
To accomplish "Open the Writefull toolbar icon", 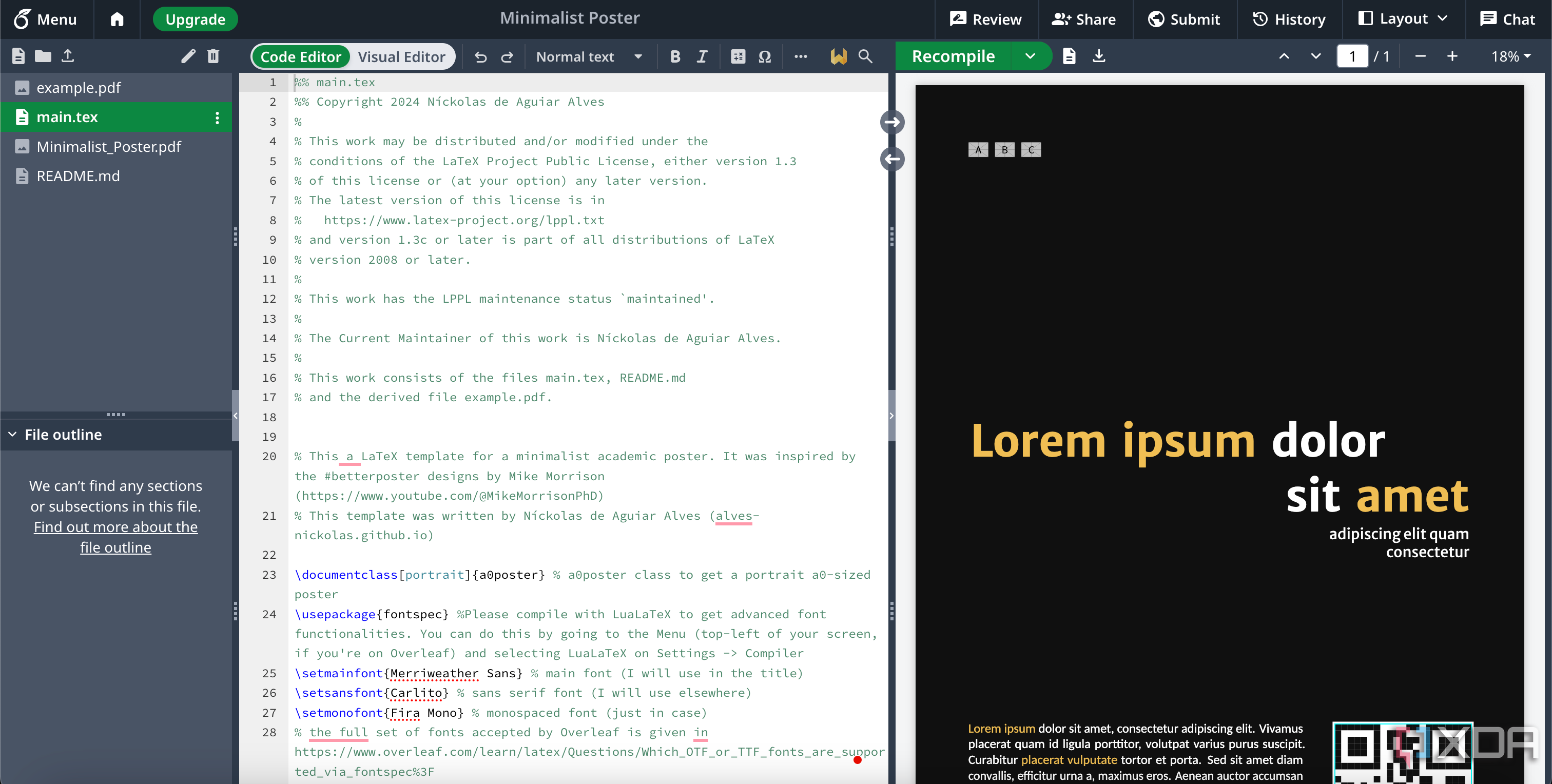I will click(x=838, y=56).
